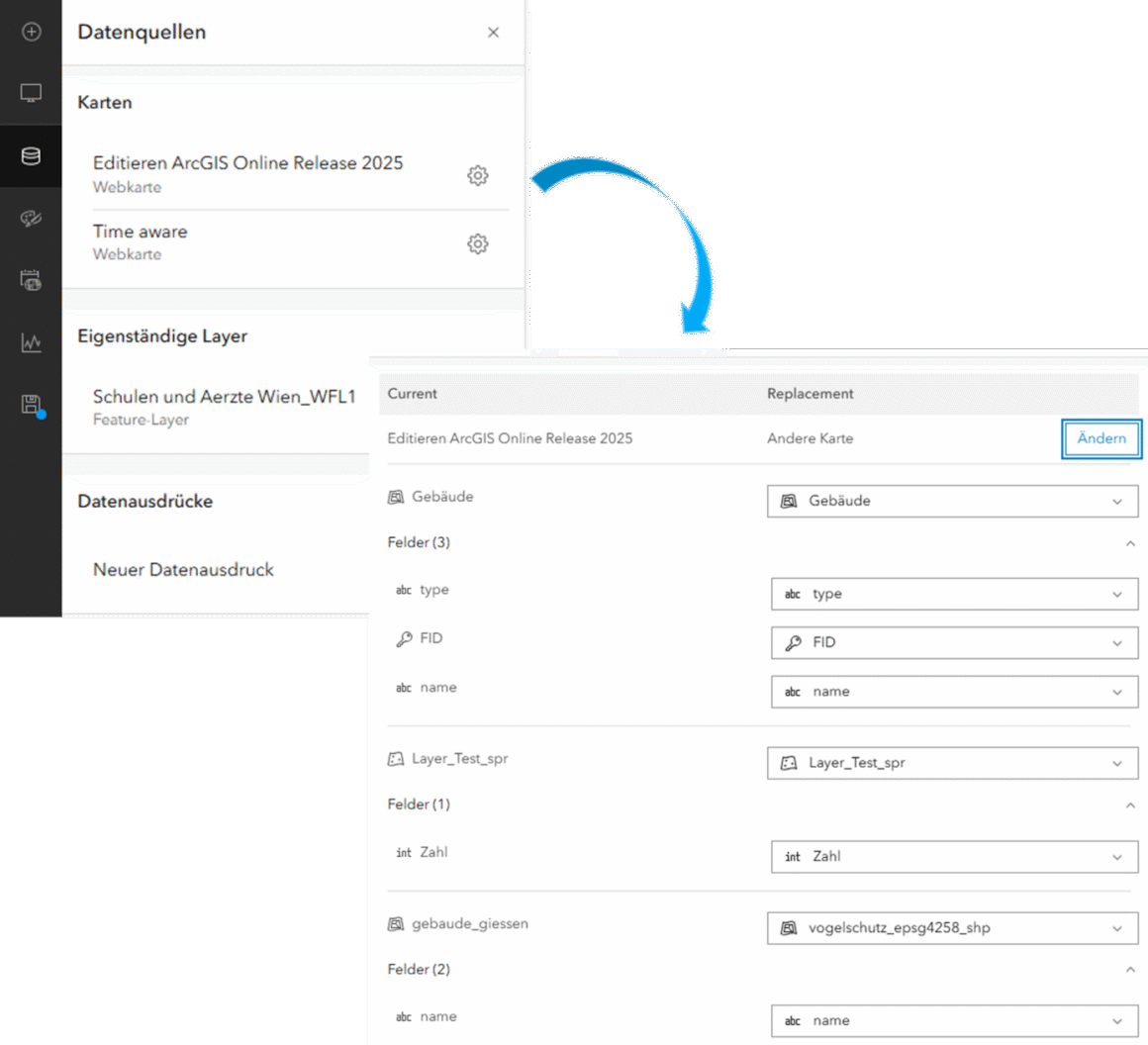Collapse the Felder (3) section
The width and height of the screenshot is (1148, 1045).
[1130, 543]
